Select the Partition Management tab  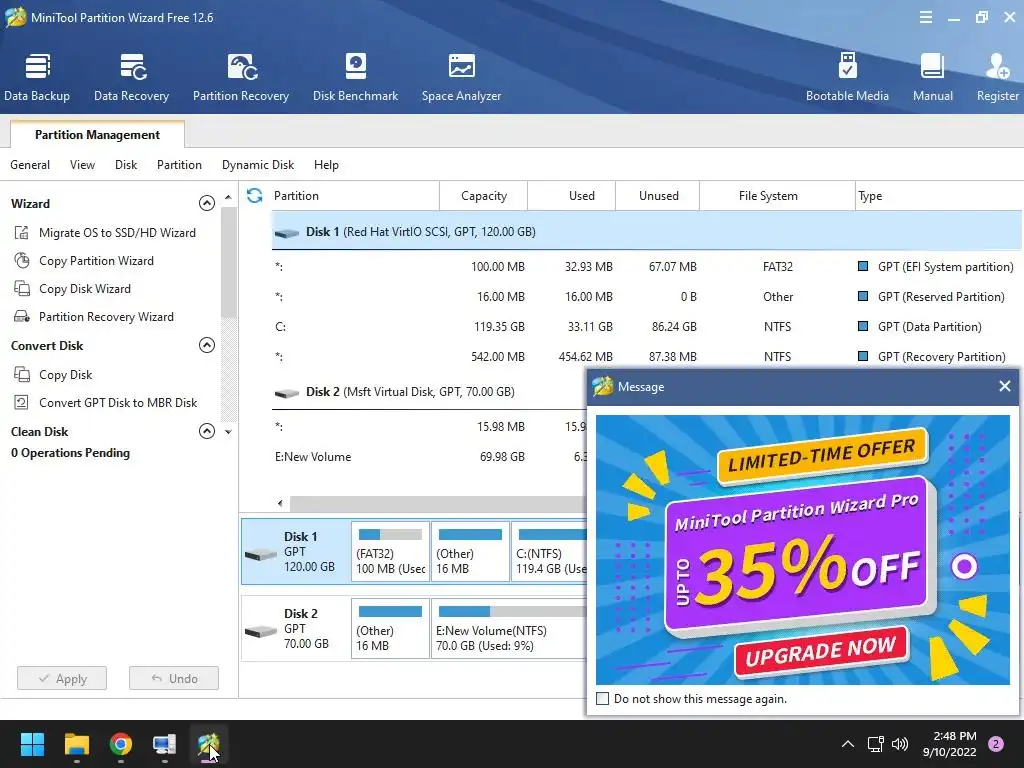[x=97, y=135]
